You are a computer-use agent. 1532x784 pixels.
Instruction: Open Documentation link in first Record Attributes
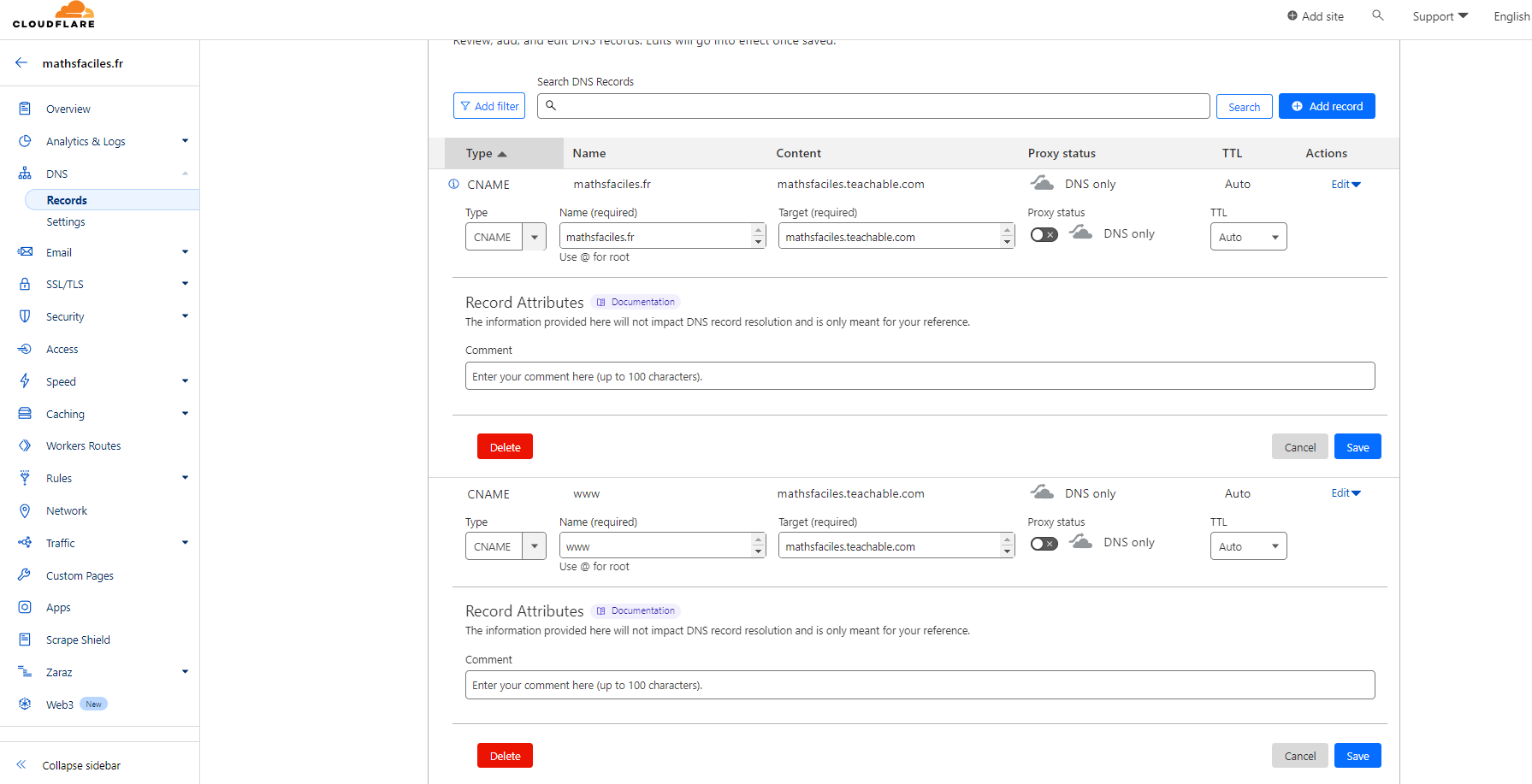point(636,302)
